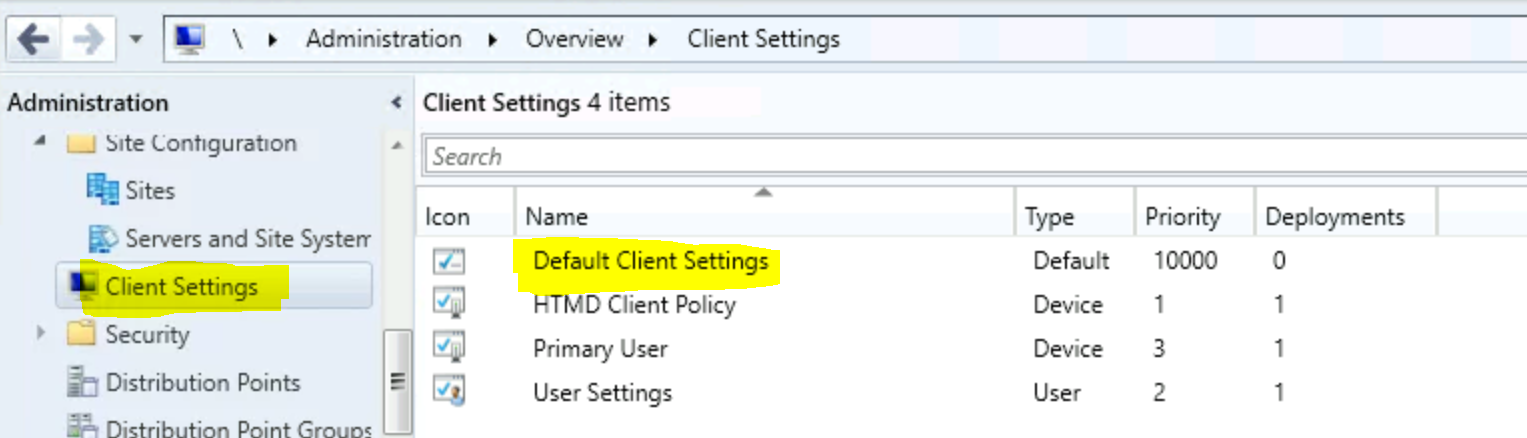
Task: Click the Security folder icon
Action: click(80, 333)
